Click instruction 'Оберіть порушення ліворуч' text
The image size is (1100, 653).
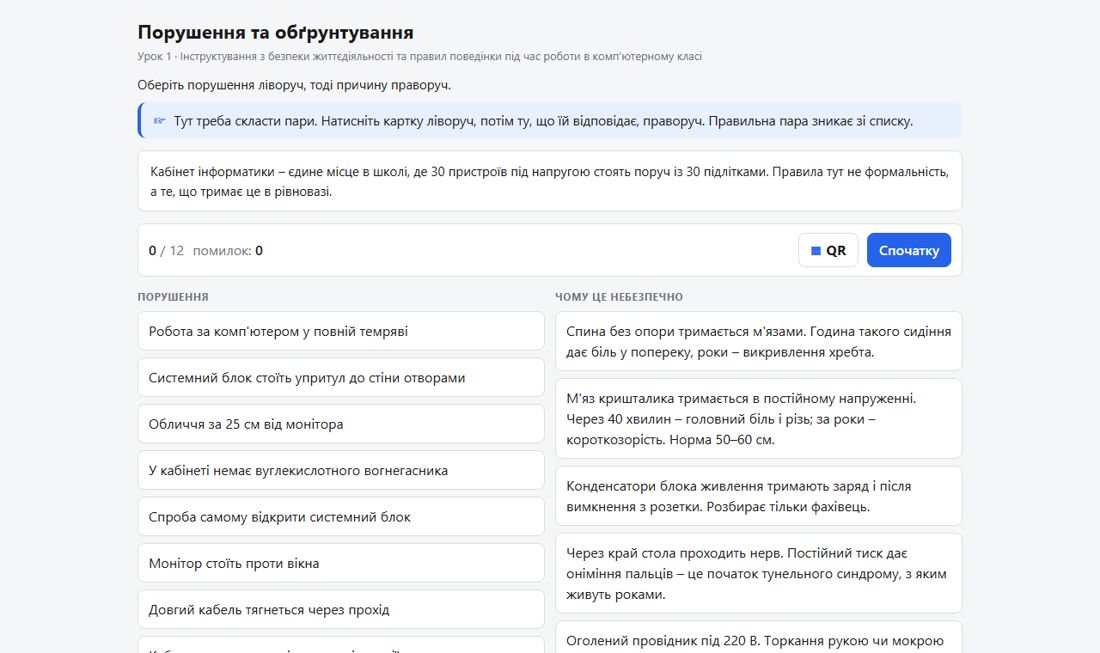click(294, 85)
